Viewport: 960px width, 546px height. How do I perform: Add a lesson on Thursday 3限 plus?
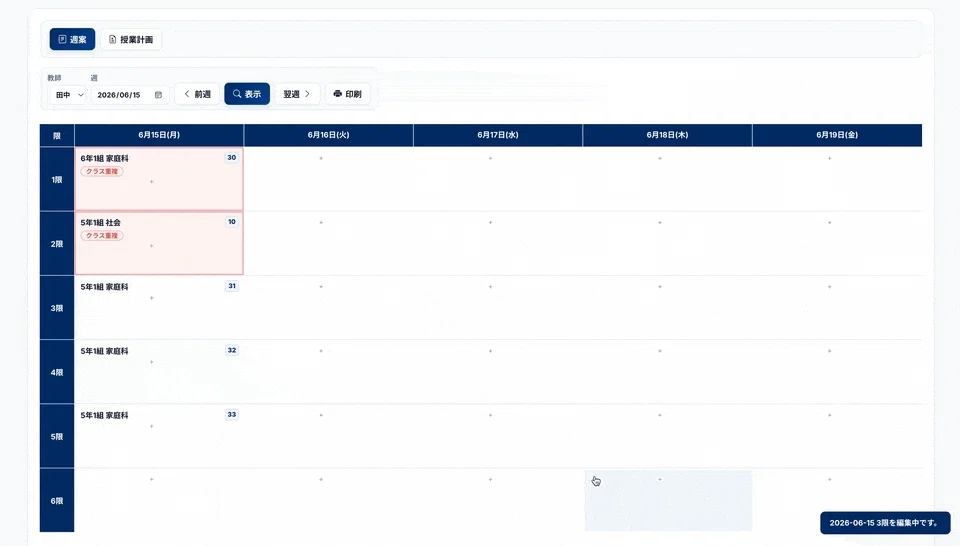coord(660,287)
